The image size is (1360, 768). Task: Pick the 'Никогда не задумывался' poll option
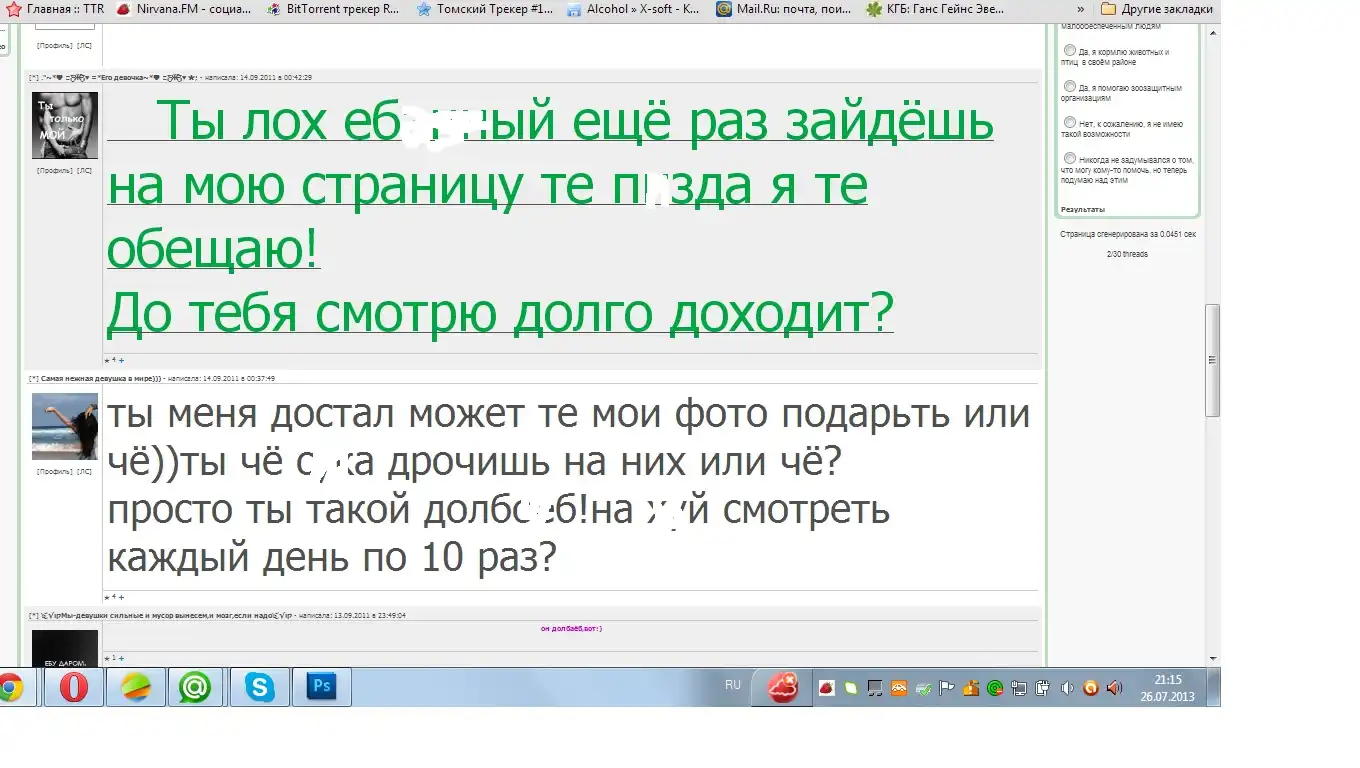[x=1070, y=159]
